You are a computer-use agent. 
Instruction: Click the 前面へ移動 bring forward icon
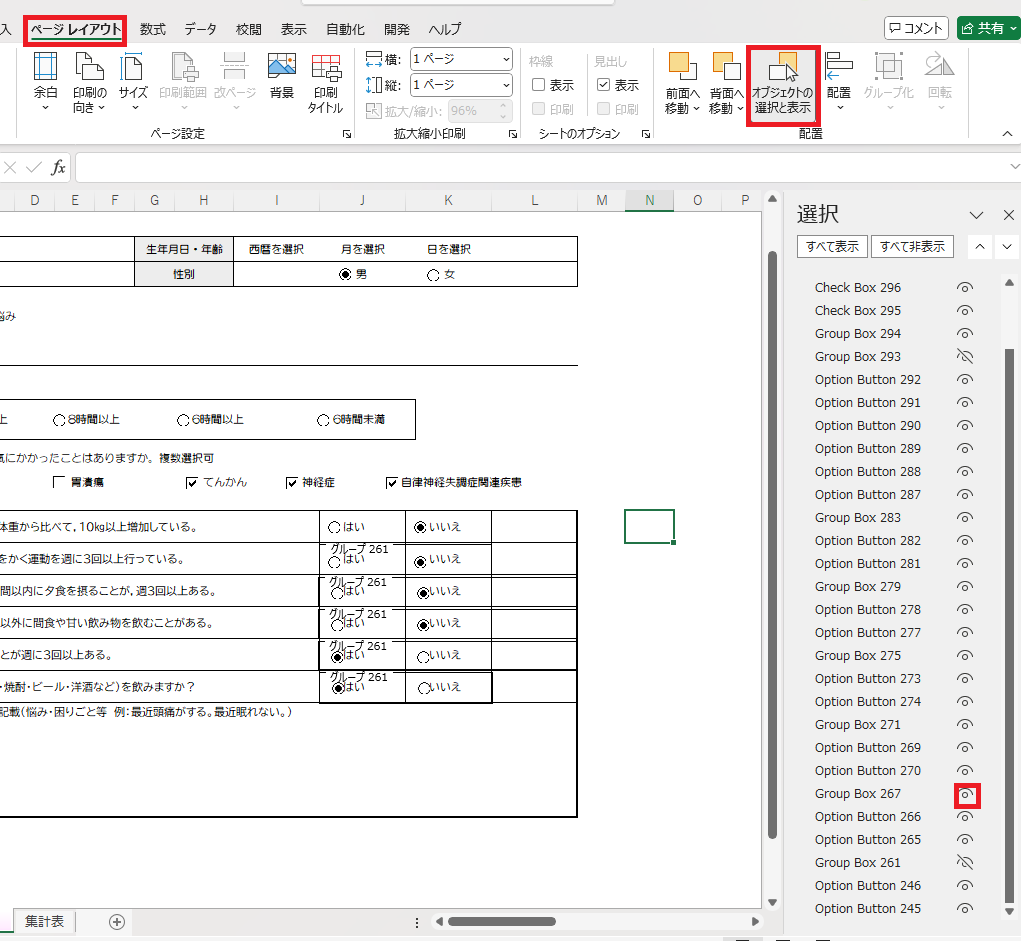(x=682, y=68)
